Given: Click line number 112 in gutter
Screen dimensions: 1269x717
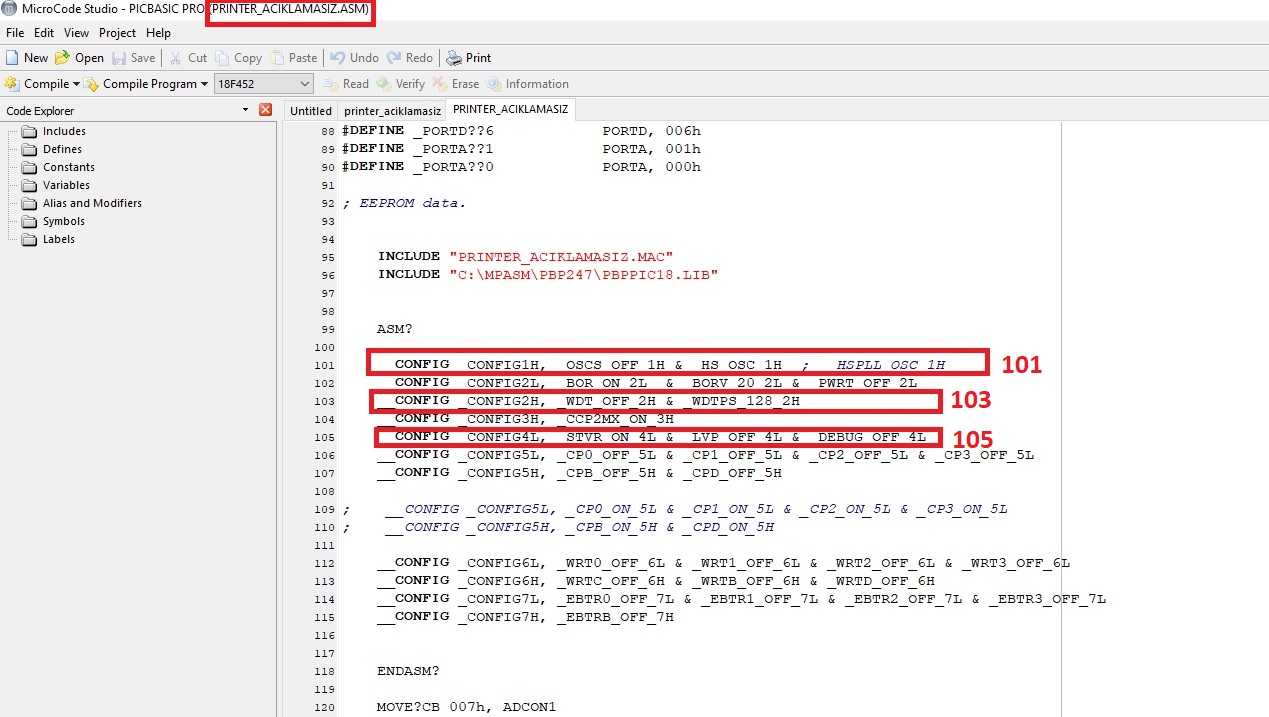Looking at the screenshot, I should point(325,563).
